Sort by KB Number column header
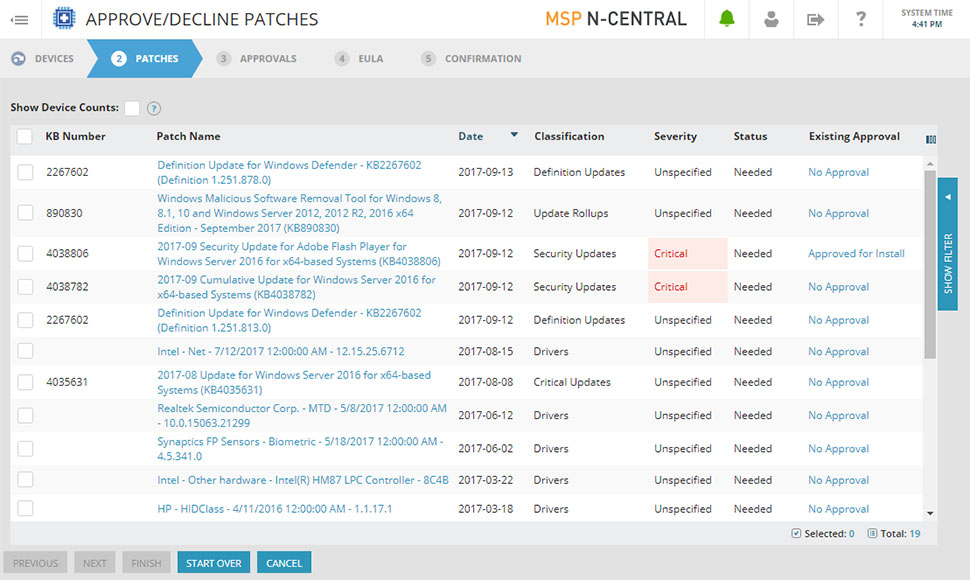The width and height of the screenshot is (970, 580). (75, 137)
